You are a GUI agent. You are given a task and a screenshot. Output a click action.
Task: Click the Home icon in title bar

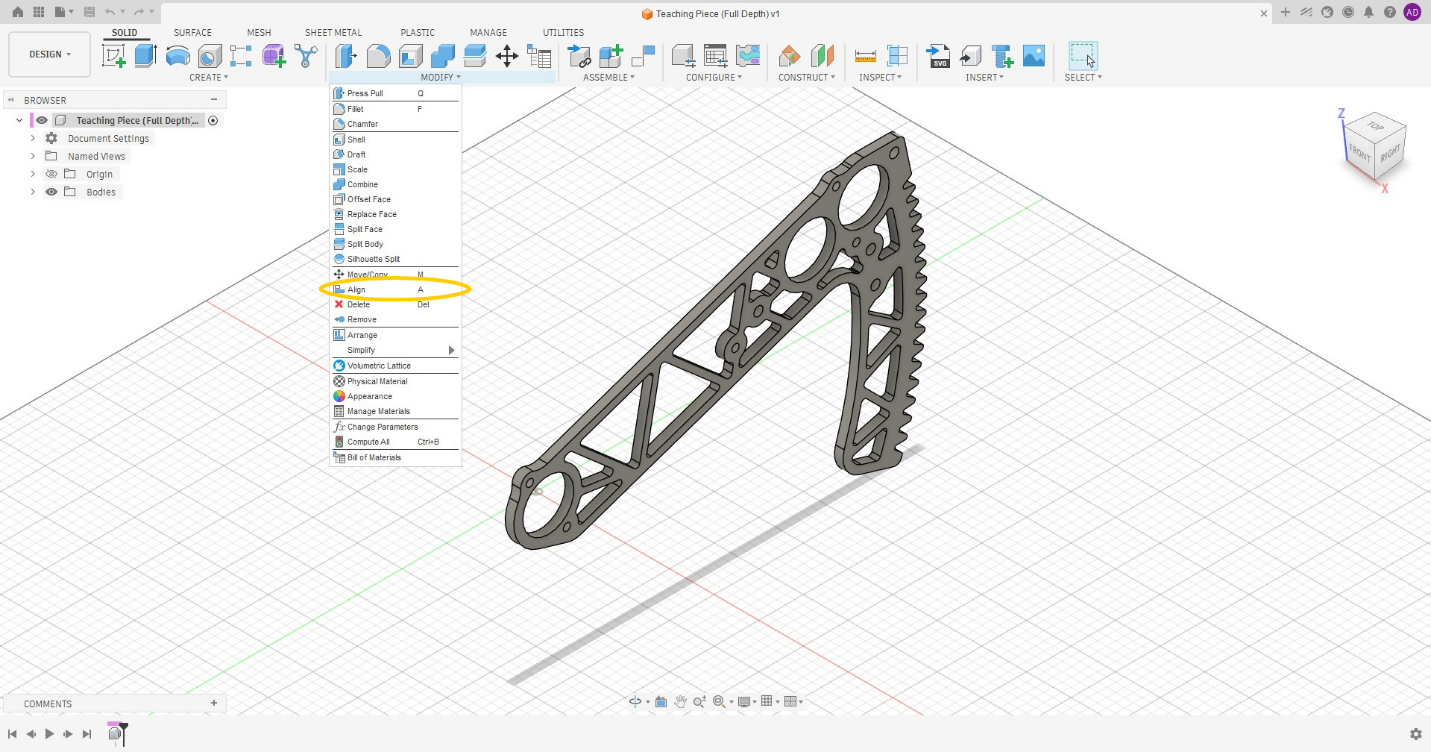pos(17,12)
